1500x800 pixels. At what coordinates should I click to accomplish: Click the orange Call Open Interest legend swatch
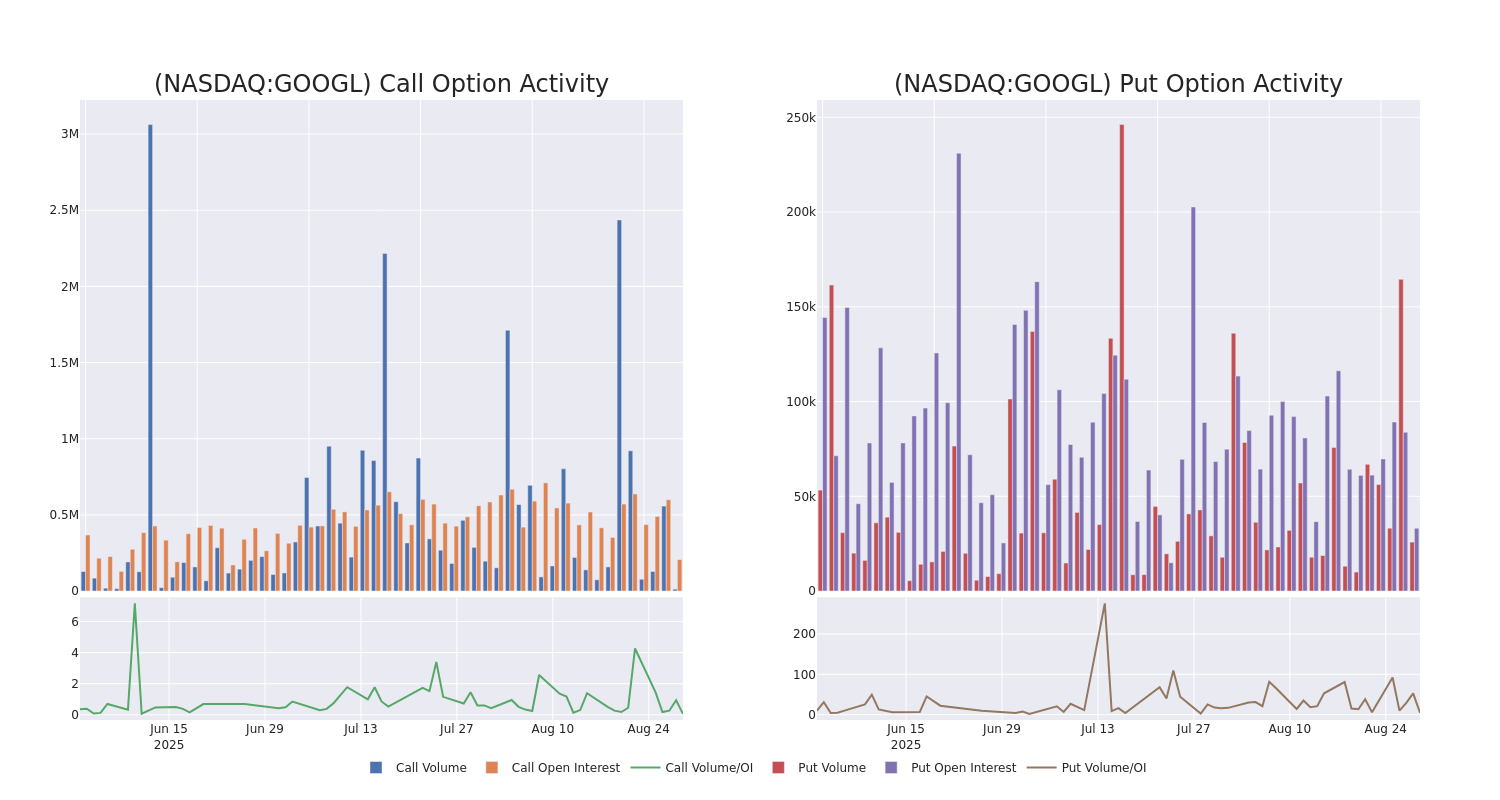(492, 768)
